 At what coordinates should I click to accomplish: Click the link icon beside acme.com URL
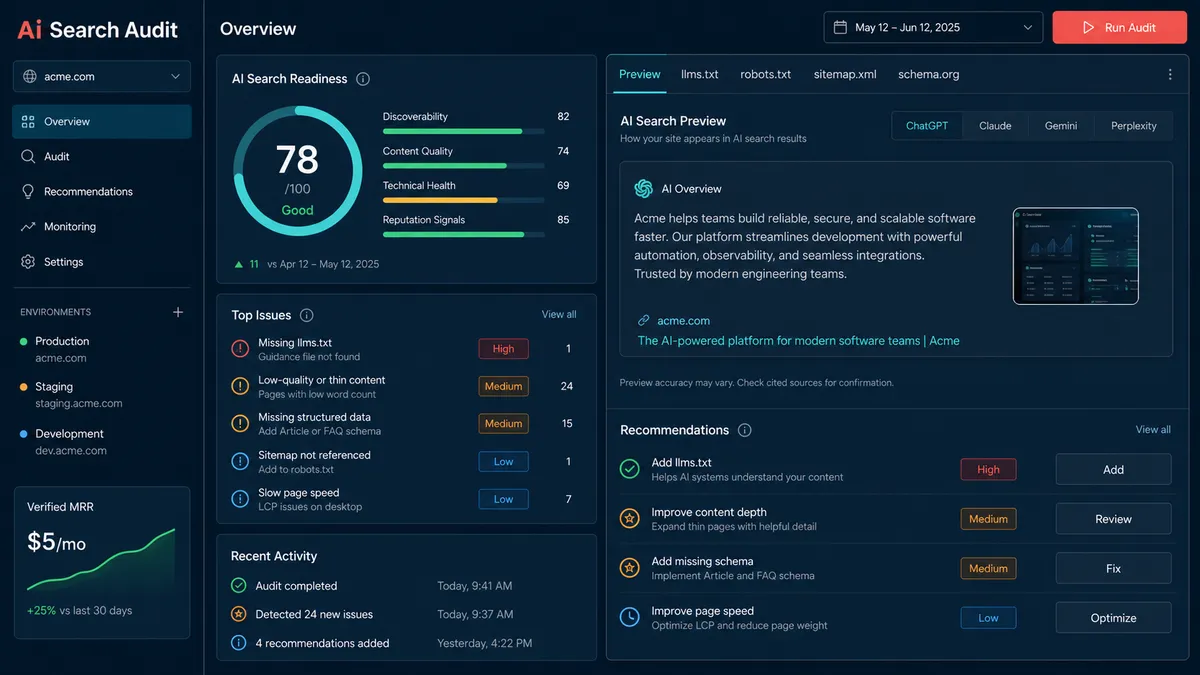tap(644, 321)
